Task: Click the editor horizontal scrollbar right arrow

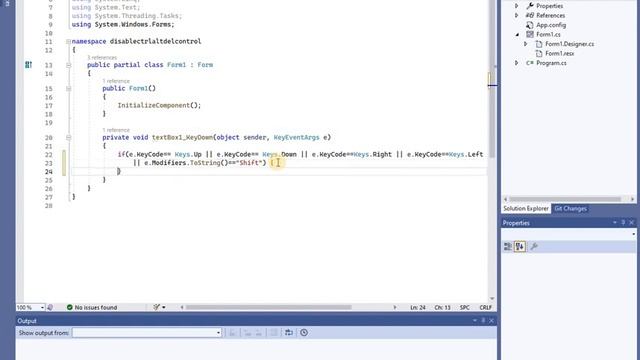Action: point(395,307)
